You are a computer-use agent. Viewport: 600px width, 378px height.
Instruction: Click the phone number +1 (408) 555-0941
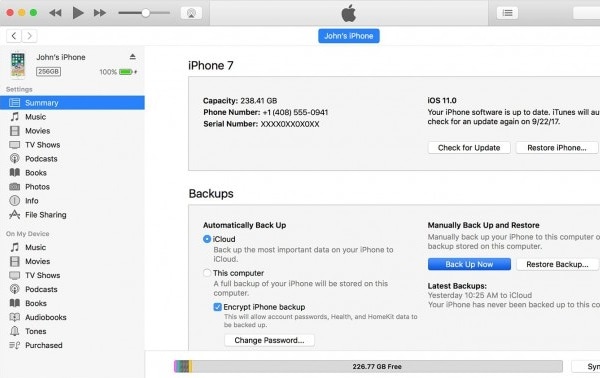pyautogui.click(x=295, y=112)
